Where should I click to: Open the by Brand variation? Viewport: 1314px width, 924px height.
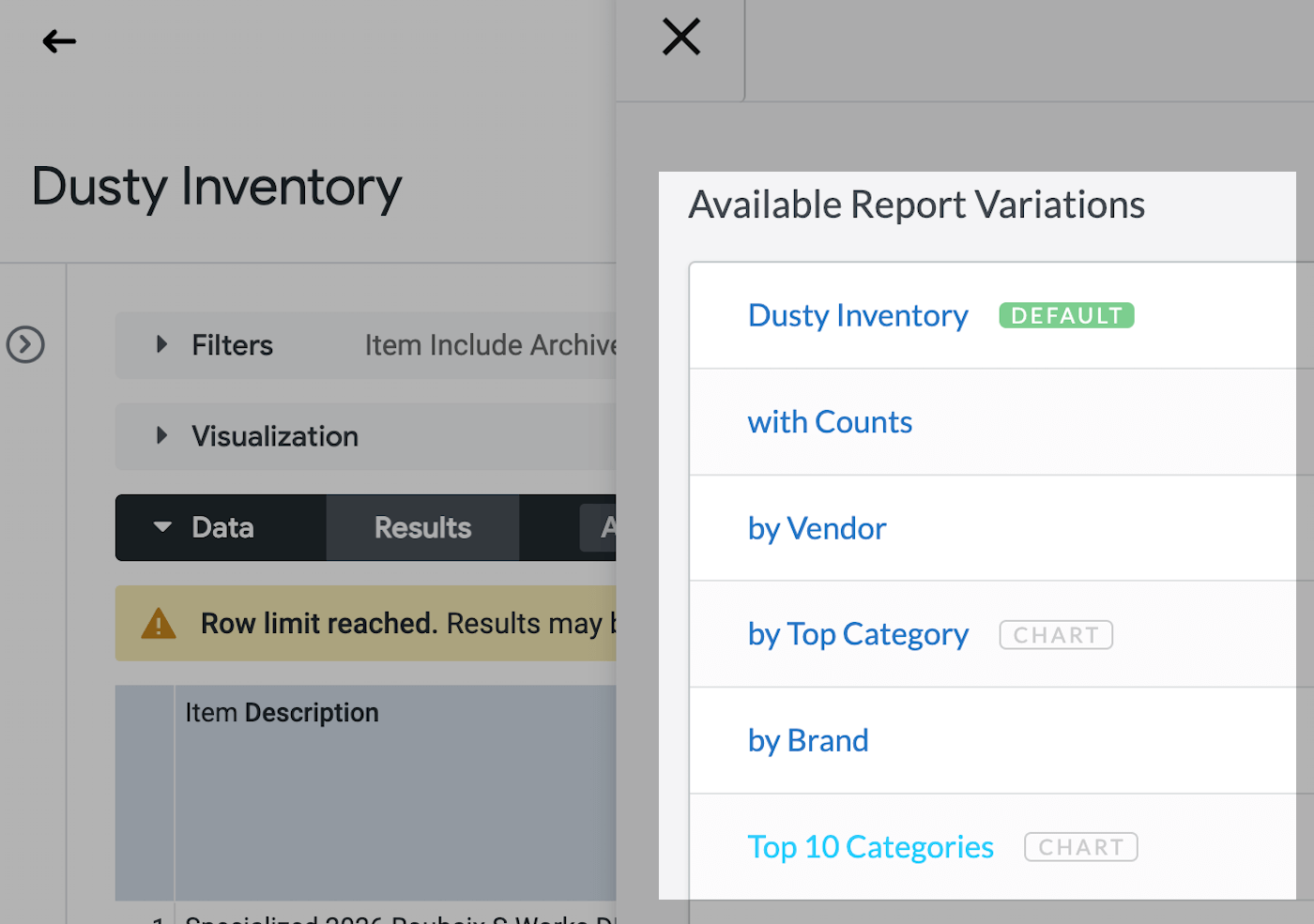[807, 740]
